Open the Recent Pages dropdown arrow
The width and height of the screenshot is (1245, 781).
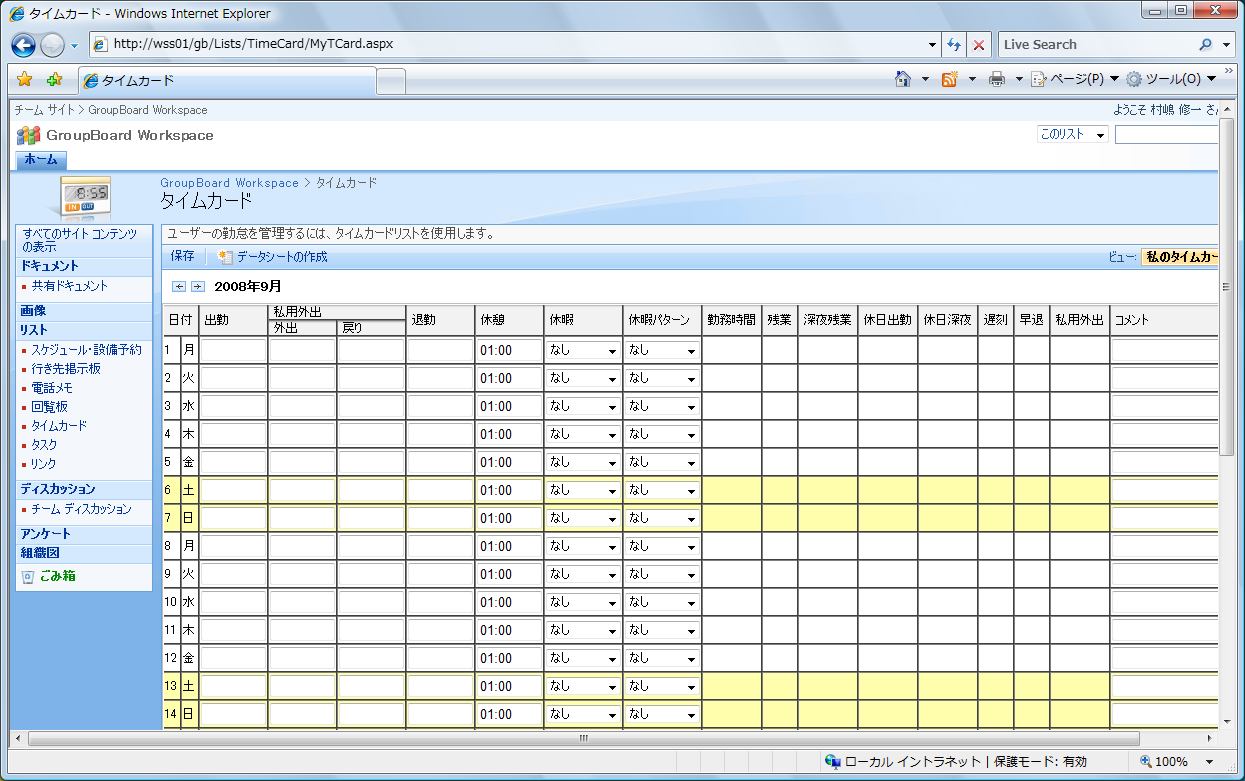[x=74, y=46]
